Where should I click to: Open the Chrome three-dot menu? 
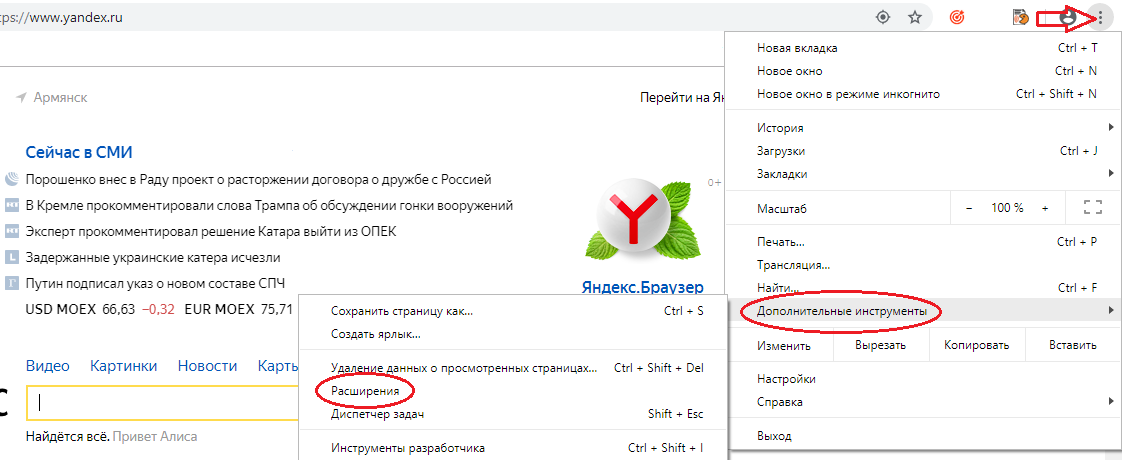(x=1100, y=18)
